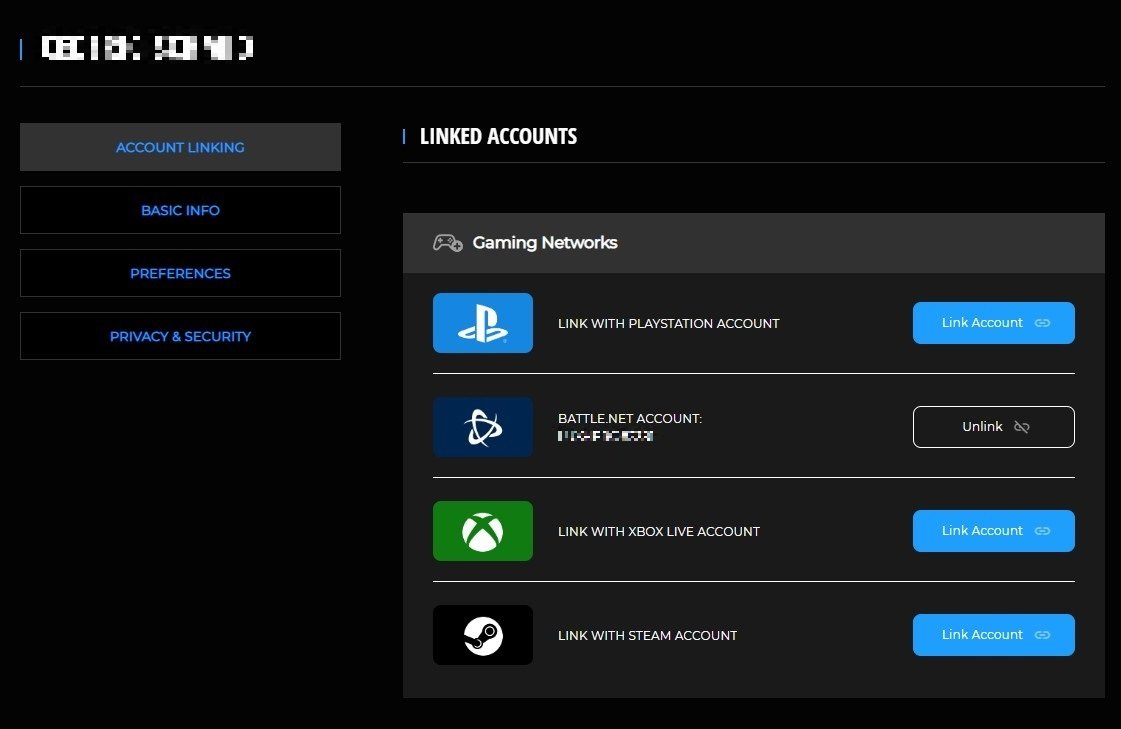Select the green Xbox logo tile

coord(483,531)
